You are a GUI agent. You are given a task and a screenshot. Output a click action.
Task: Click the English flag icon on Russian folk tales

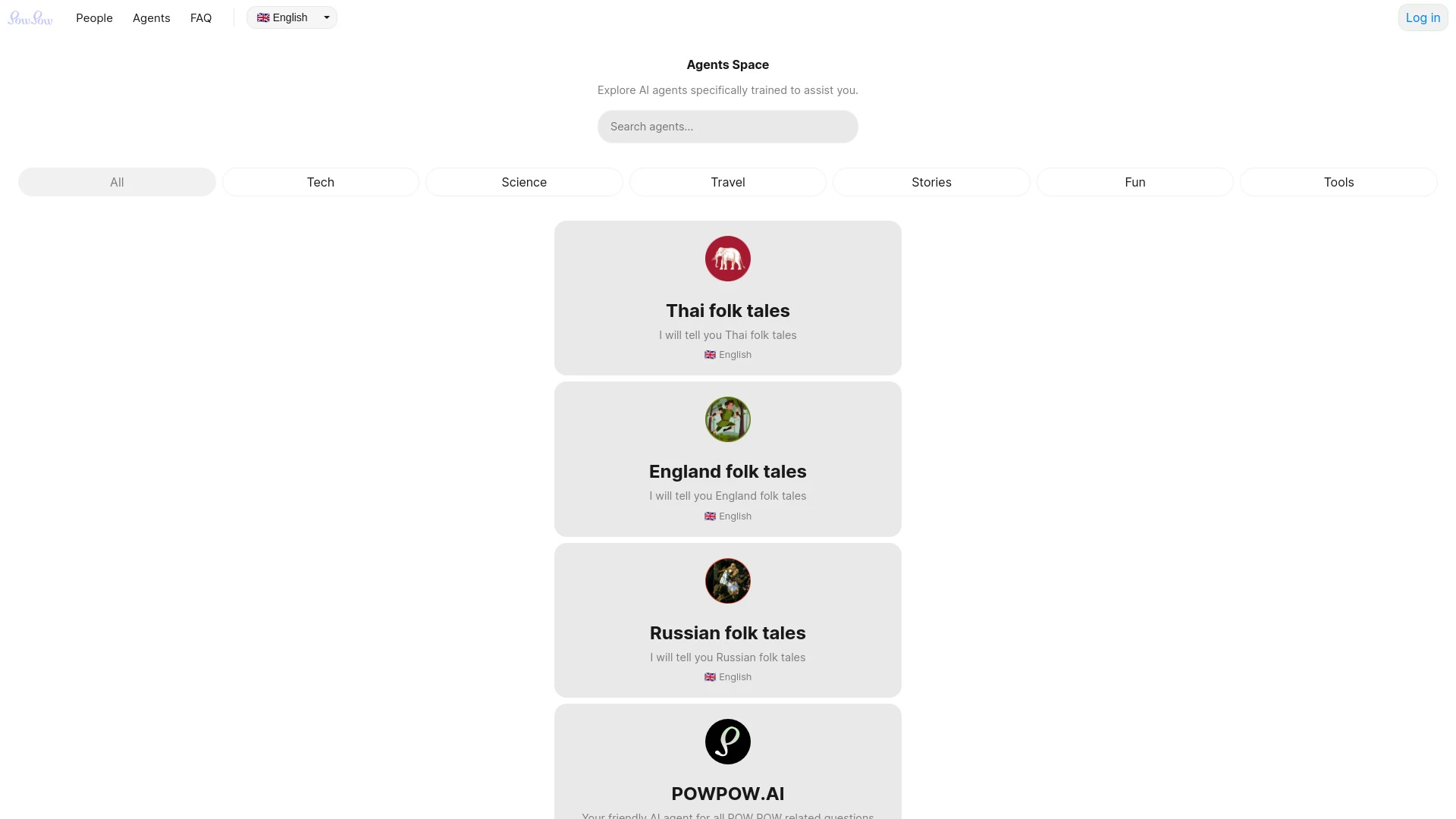710,677
